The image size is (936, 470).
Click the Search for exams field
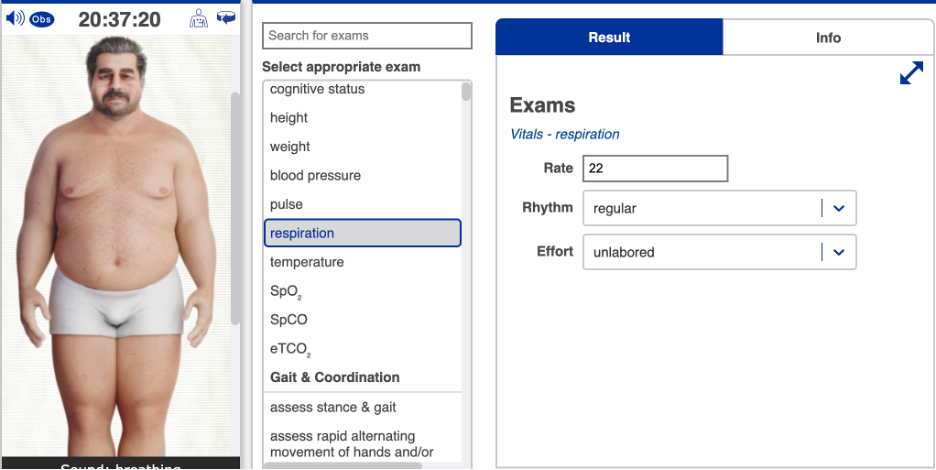(x=366, y=36)
